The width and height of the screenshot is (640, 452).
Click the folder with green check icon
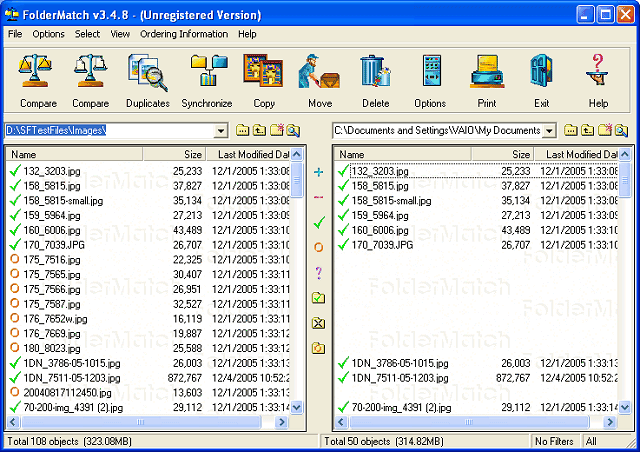click(318, 298)
